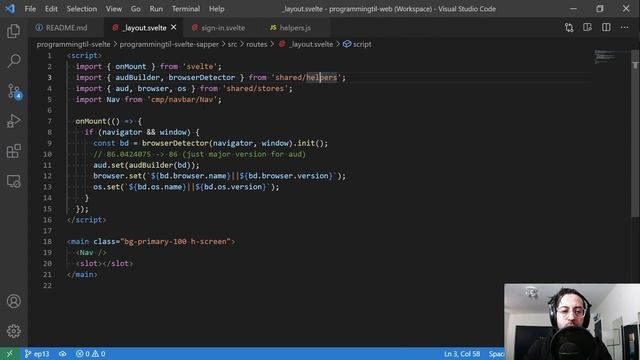Image resolution: width=640 pixels, height=360 pixels.
Task: Expand the programmingtil-svelte breadcrumb
Action: pos(73,44)
